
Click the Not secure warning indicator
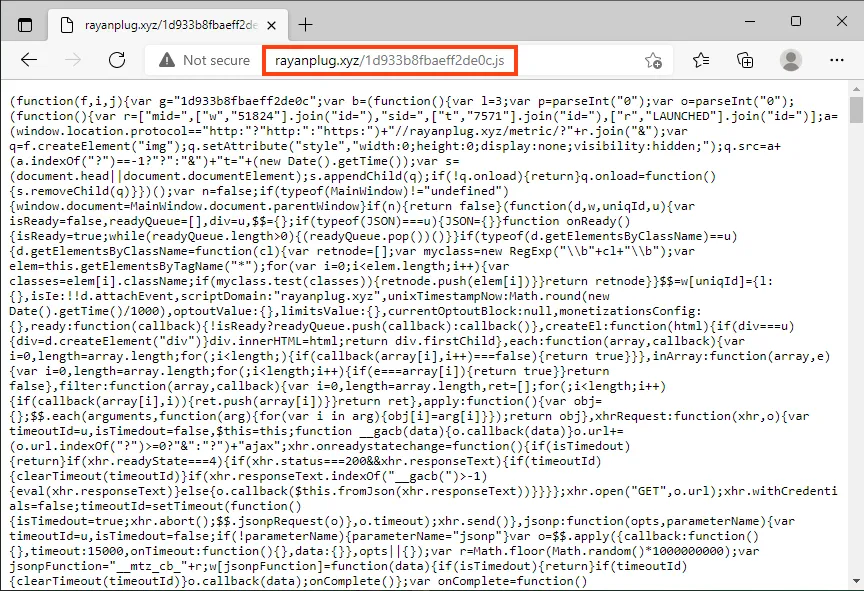click(x=204, y=60)
